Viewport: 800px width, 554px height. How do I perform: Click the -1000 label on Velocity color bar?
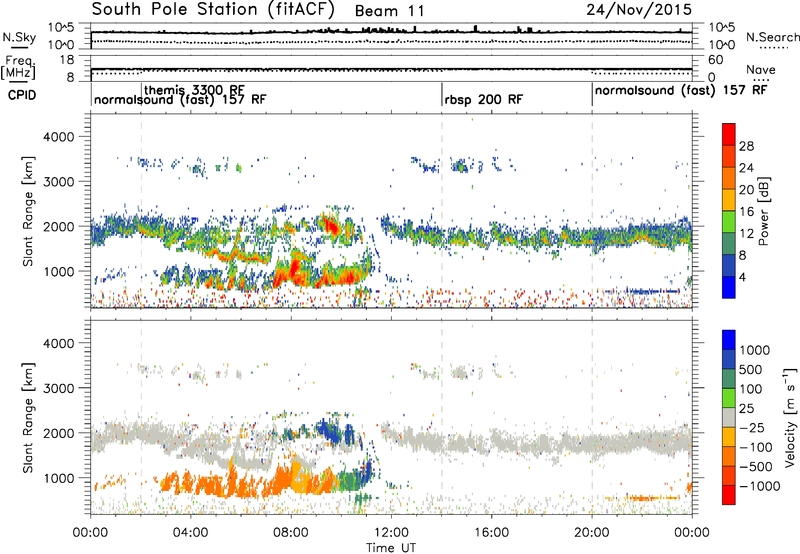pyautogui.click(x=760, y=486)
